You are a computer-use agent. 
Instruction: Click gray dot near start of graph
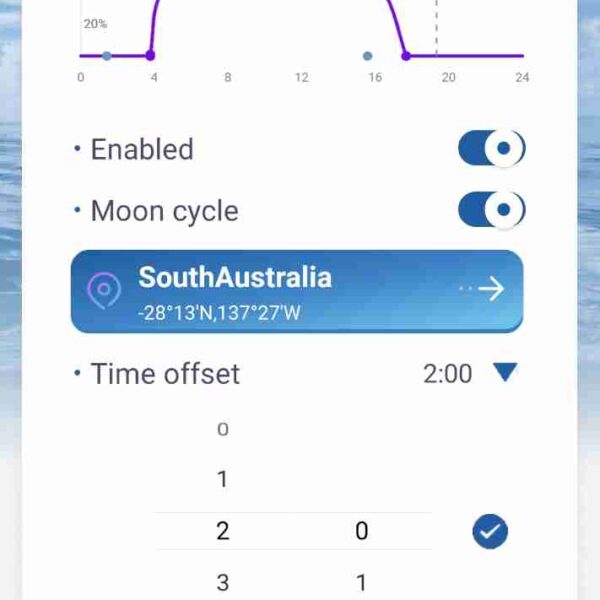(107, 56)
